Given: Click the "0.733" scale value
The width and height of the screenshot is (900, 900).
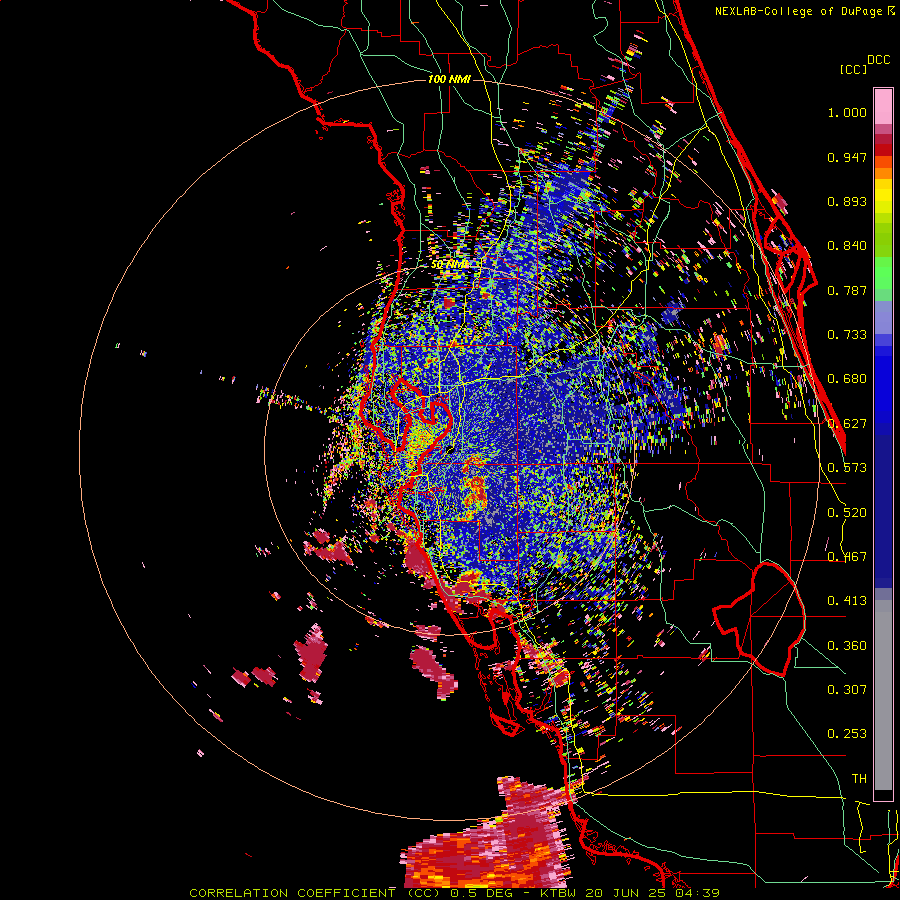Looking at the screenshot, I should [x=847, y=335].
